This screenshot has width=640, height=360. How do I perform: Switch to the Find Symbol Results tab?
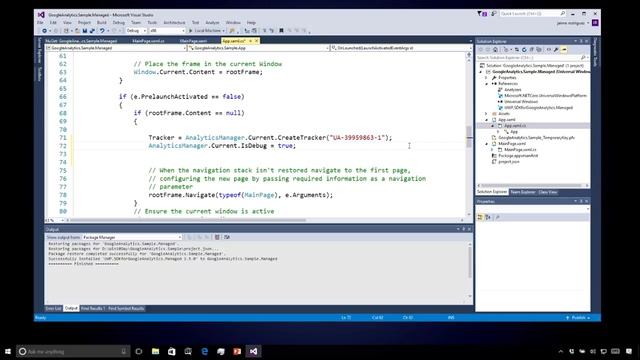[x=126, y=309]
